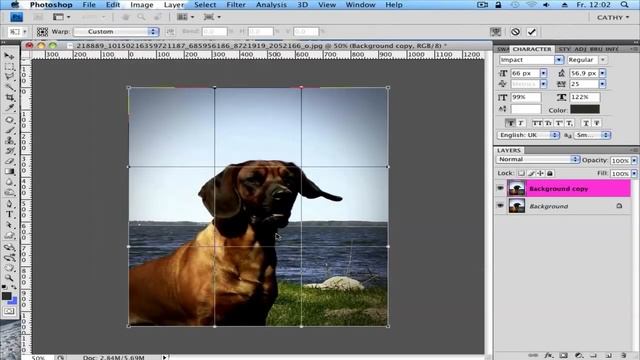The height and width of the screenshot is (360, 640).
Task: Select the Shape tool
Action: (x=9, y=236)
